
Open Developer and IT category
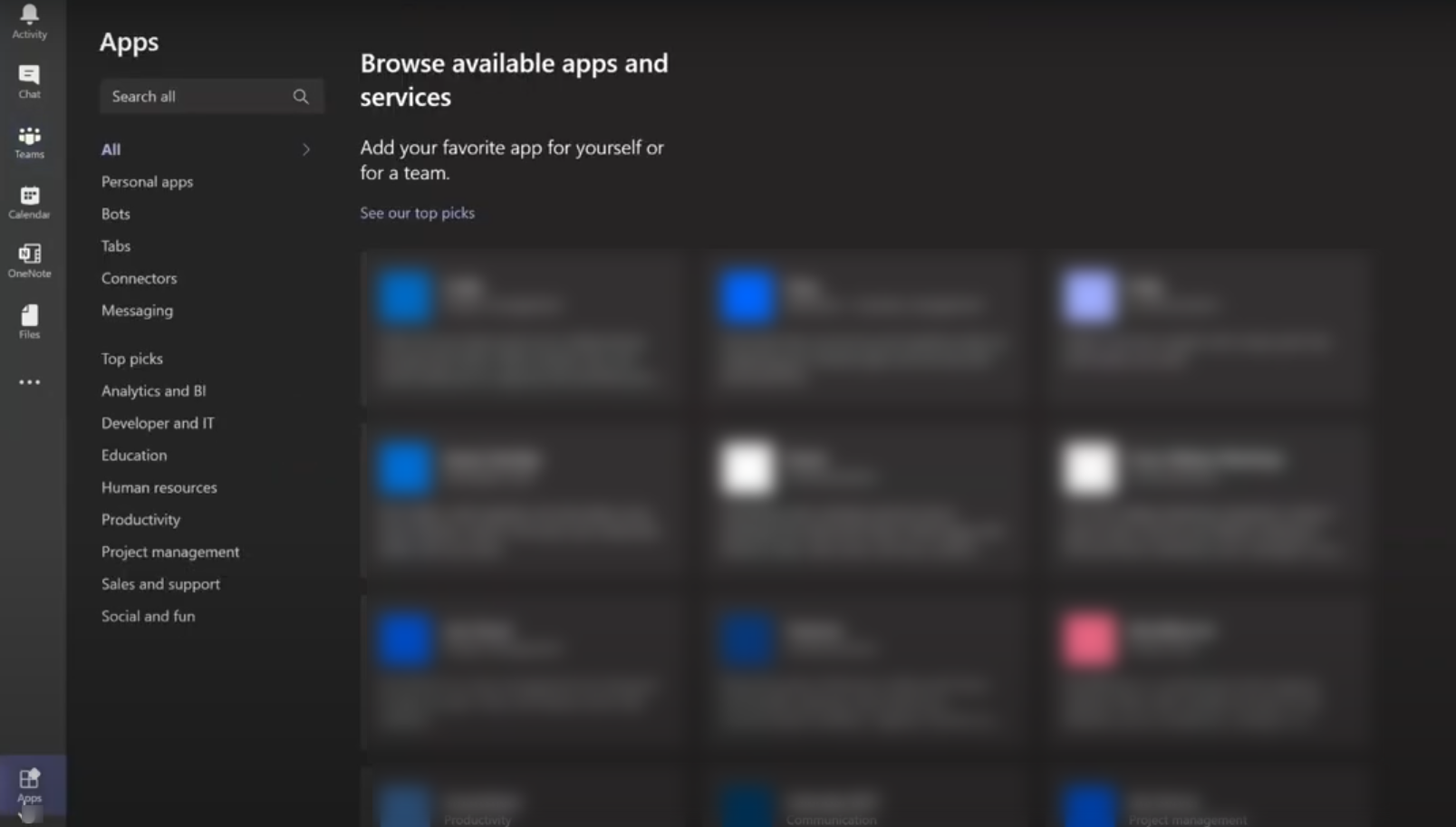click(x=158, y=423)
